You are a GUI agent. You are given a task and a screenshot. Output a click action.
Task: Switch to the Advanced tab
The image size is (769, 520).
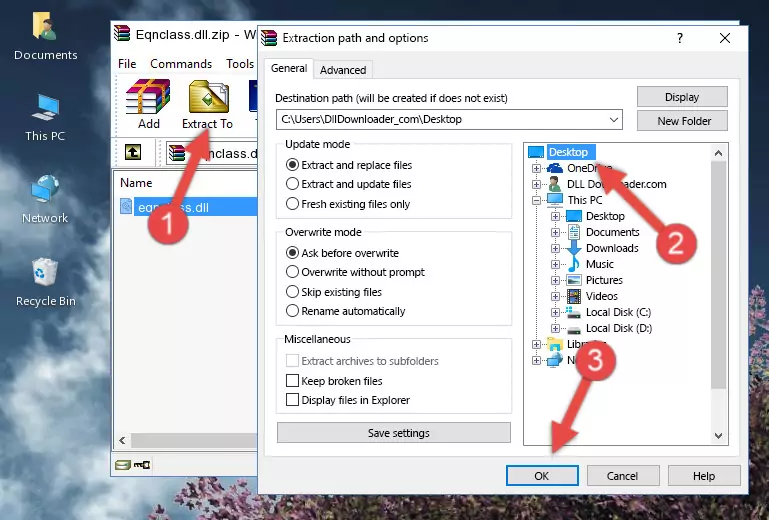343,70
